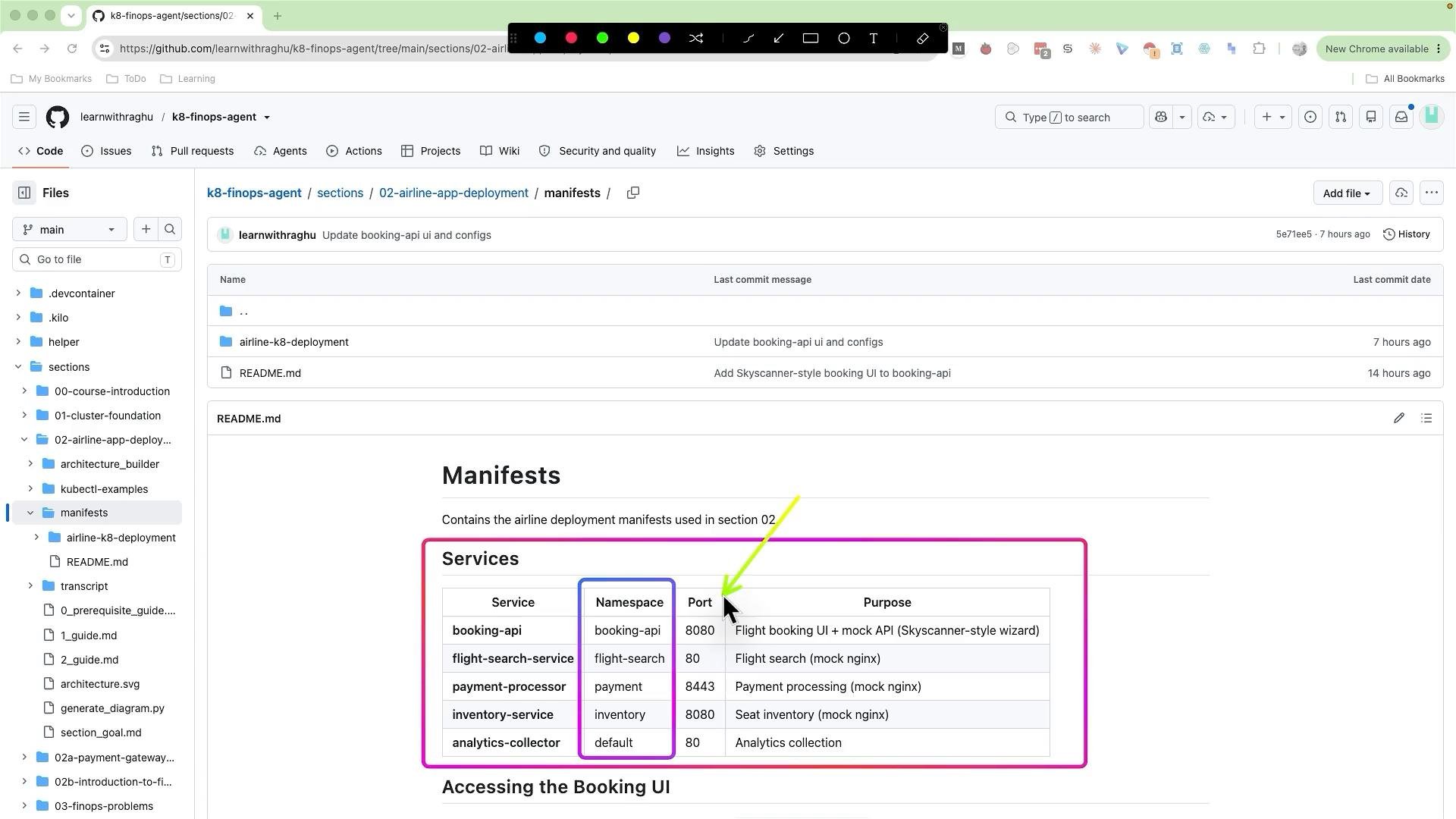
Task: Expand the airline-k8-deployment tree folder
Action: pos(36,538)
